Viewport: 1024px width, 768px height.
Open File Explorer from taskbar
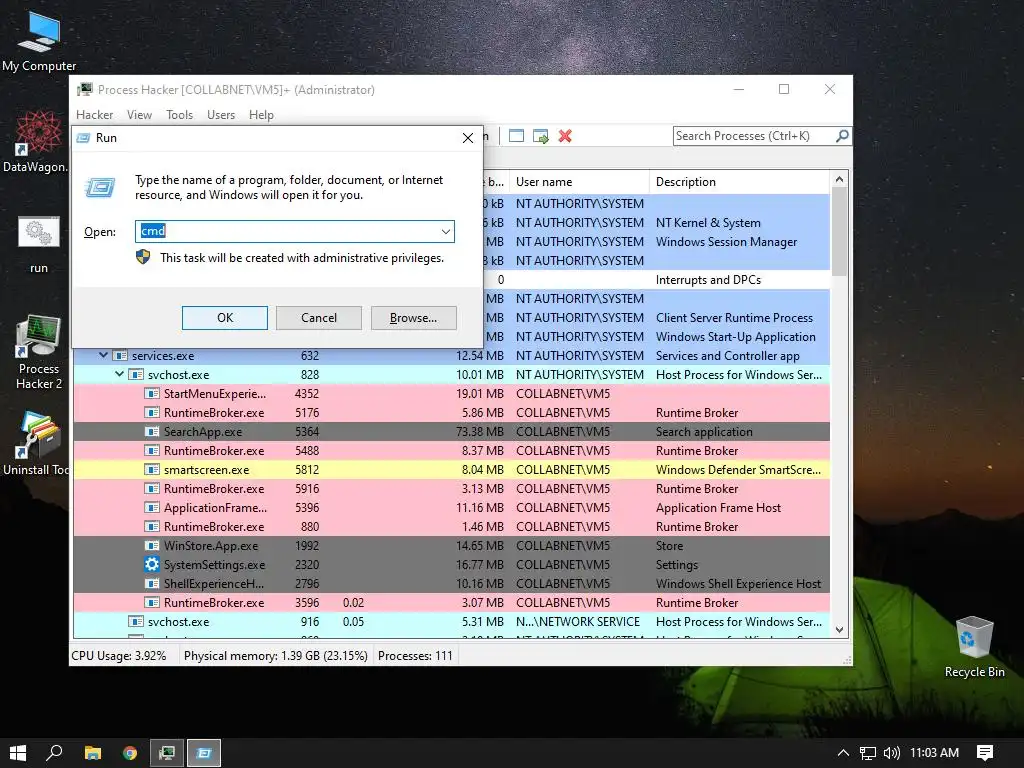click(x=93, y=753)
